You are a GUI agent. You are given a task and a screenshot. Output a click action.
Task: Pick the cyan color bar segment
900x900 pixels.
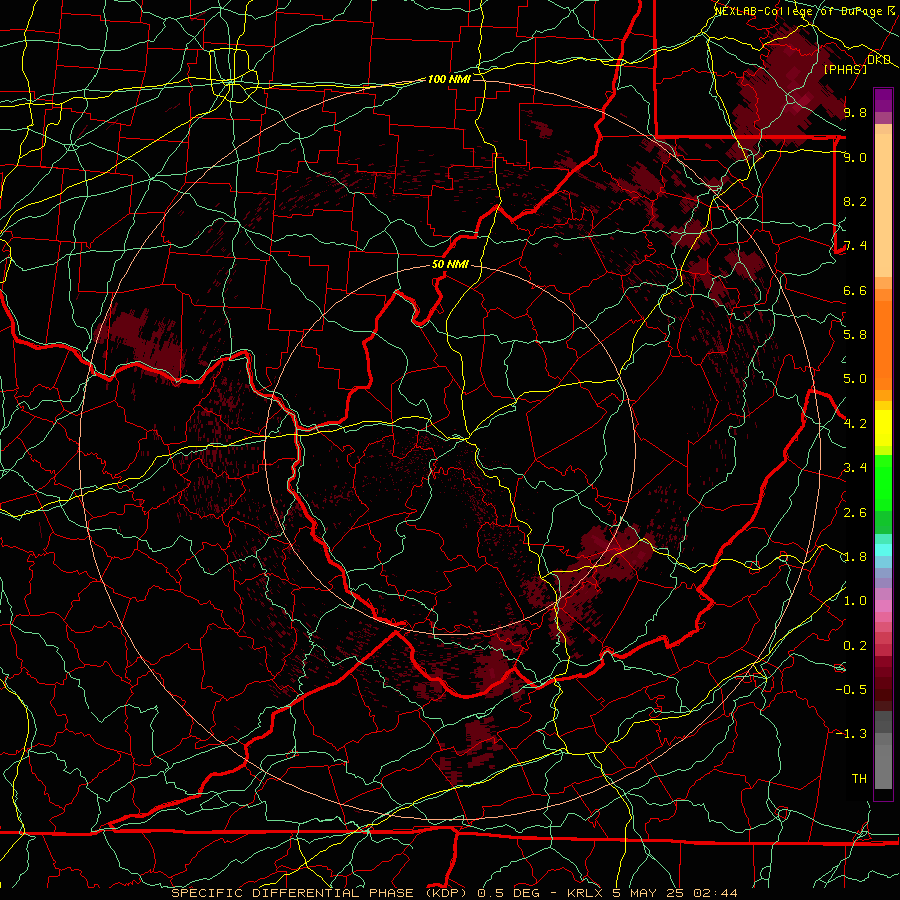coord(883,550)
